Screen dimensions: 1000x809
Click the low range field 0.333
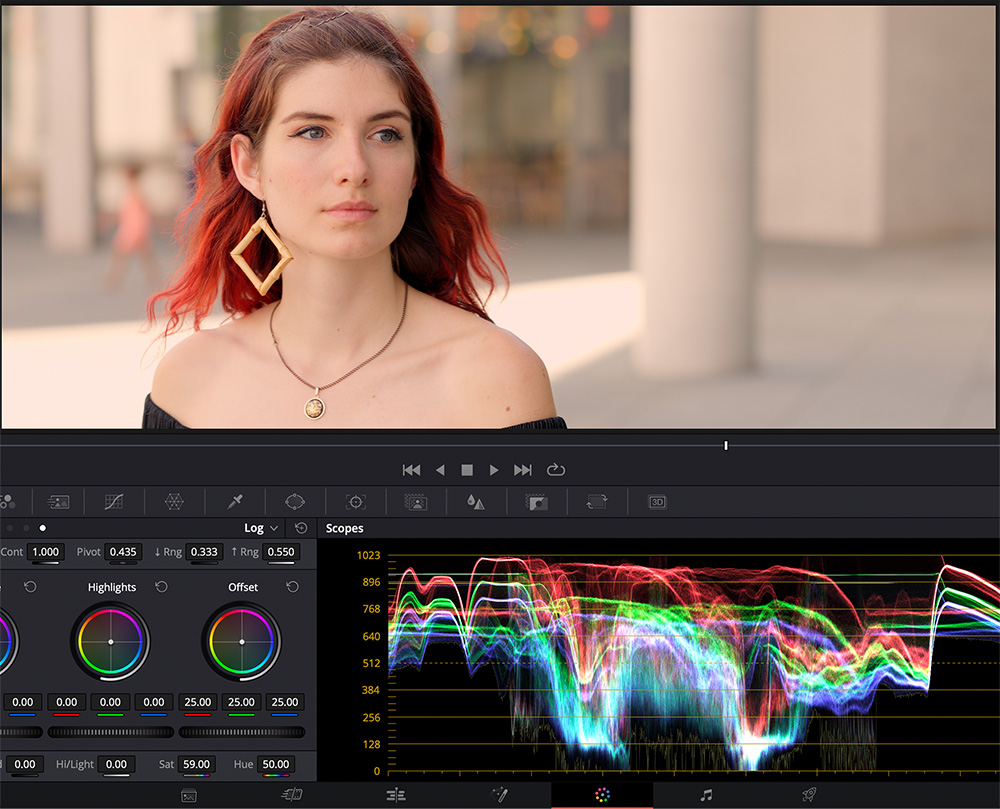click(x=204, y=552)
